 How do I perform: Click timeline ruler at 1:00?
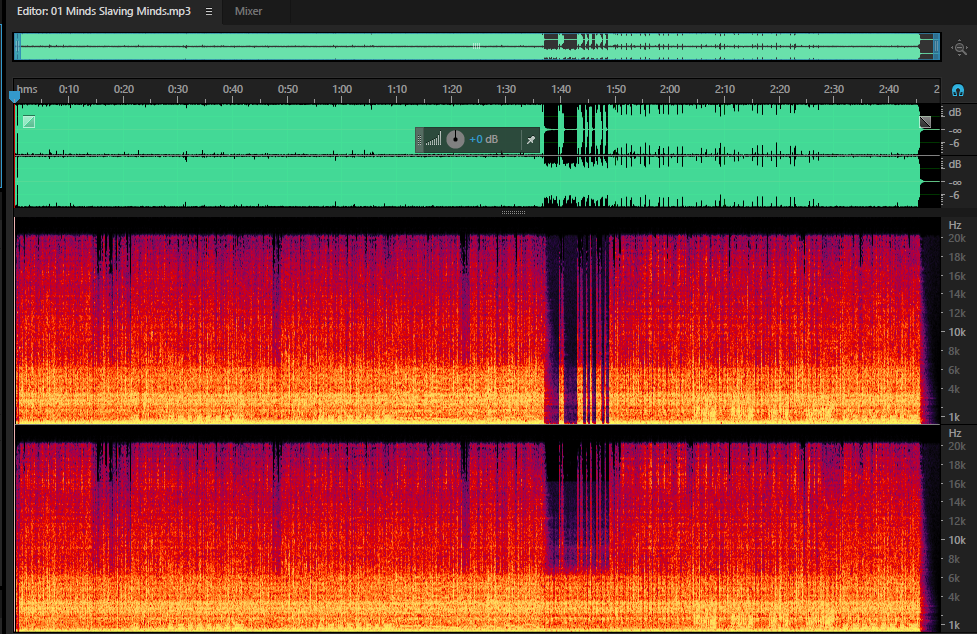(341, 89)
